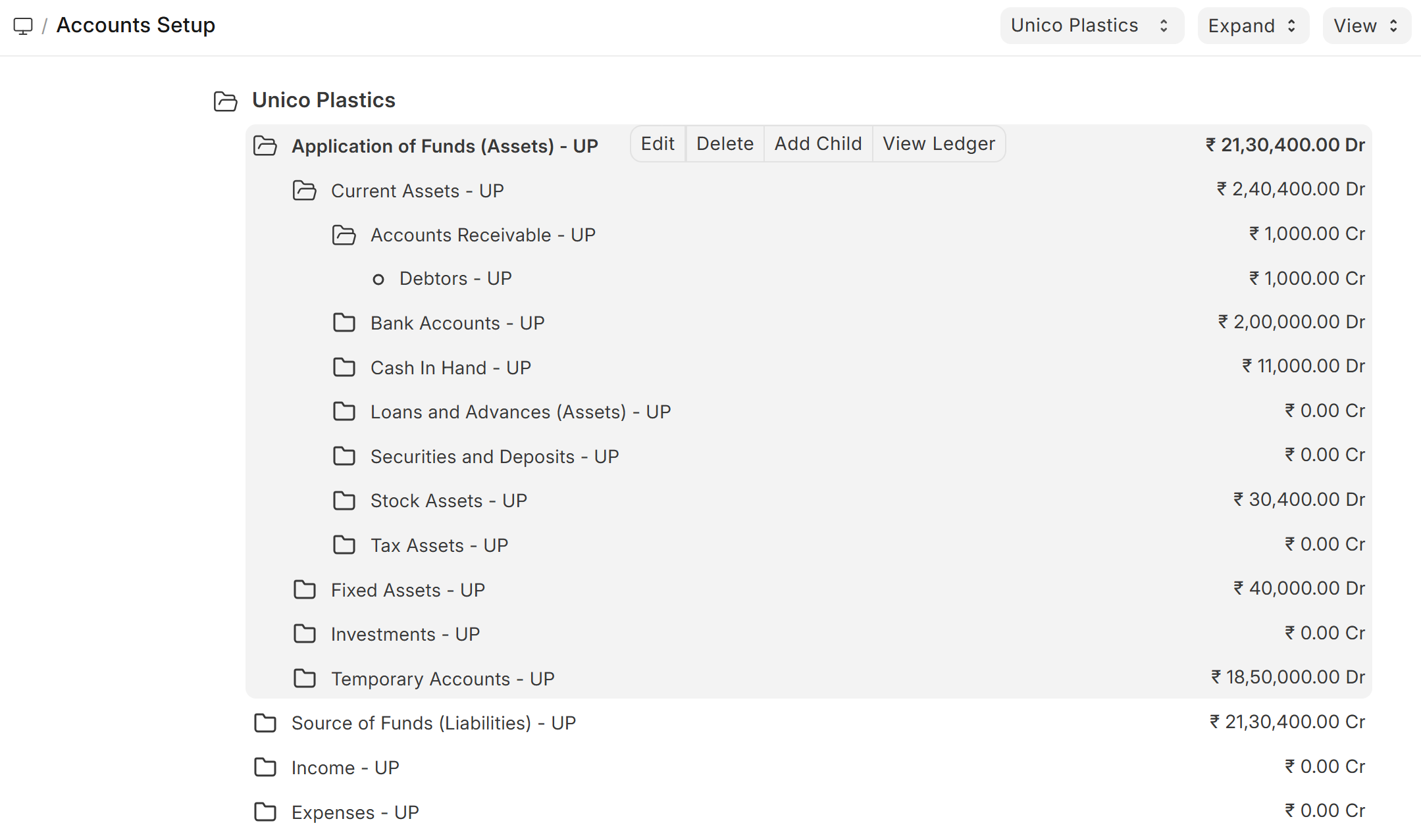Screen dimensions: 1421x840
Task: Open the View dropdown menu
Action: [1366, 26]
